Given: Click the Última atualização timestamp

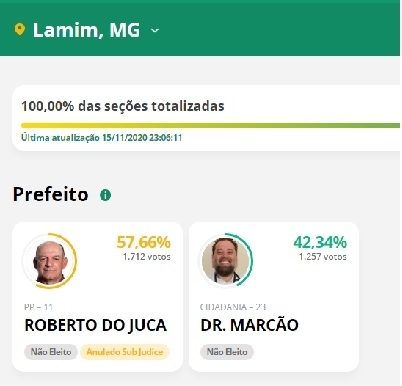Looking at the screenshot, I should (x=102, y=138).
